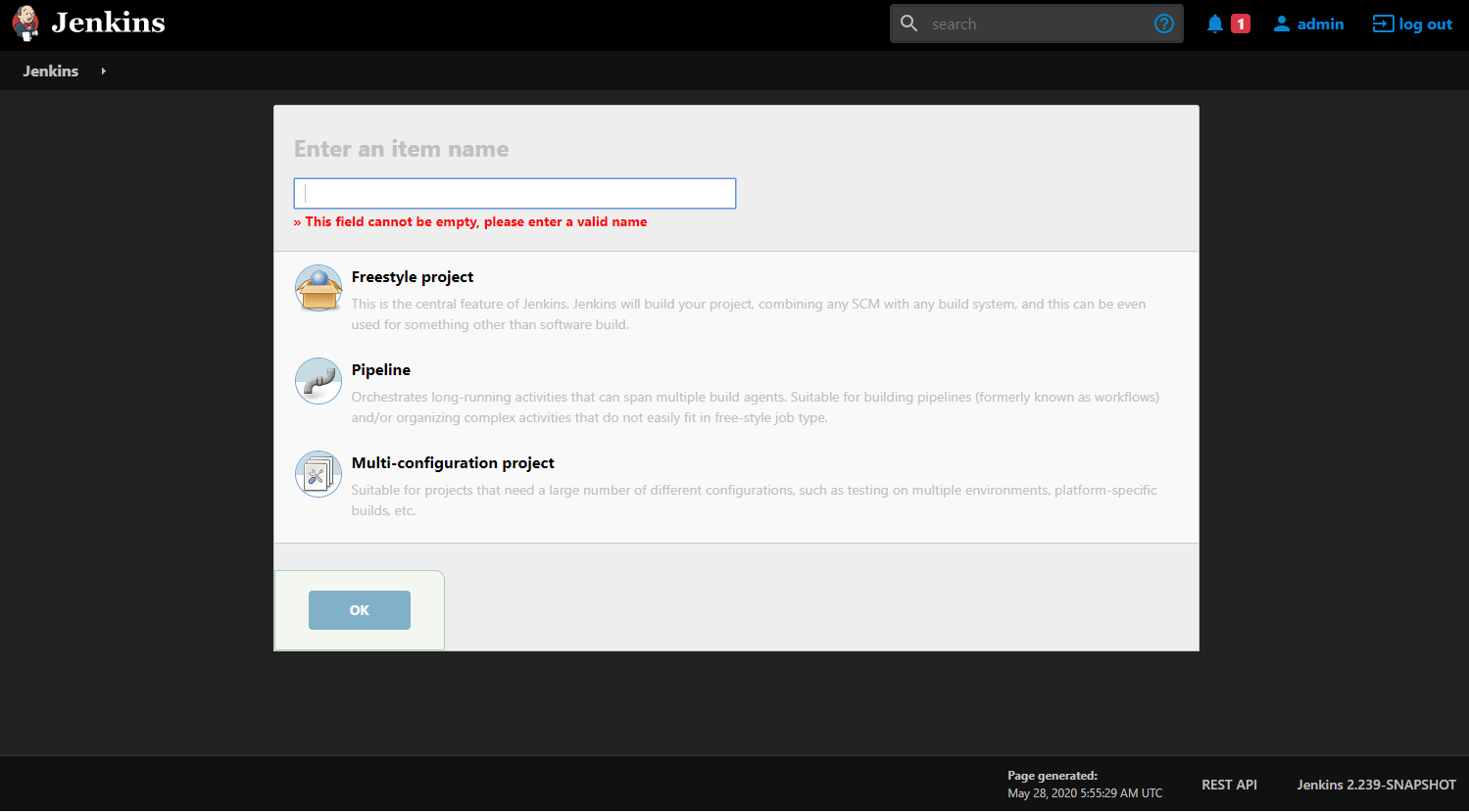1469x812 pixels.
Task: Click the 'Enter an item name' heading
Action: pyautogui.click(x=402, y=149)
